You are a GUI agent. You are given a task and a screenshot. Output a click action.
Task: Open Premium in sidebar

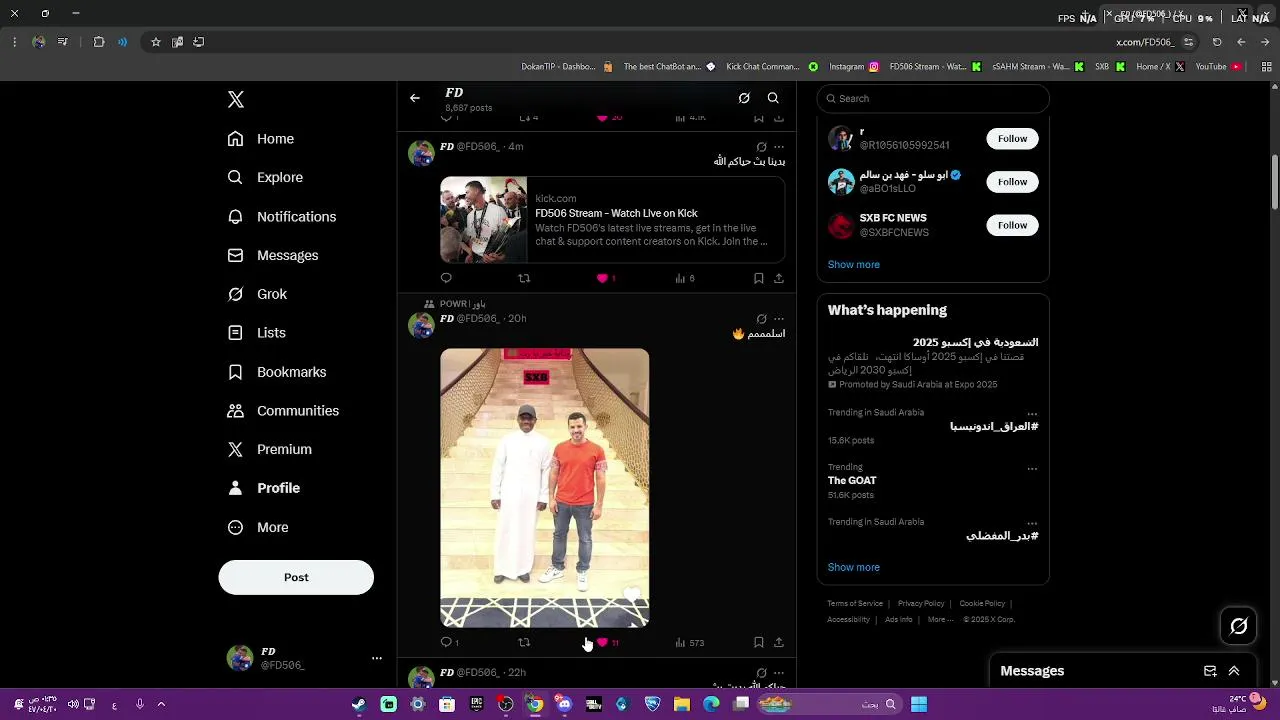tap(270, 449)
